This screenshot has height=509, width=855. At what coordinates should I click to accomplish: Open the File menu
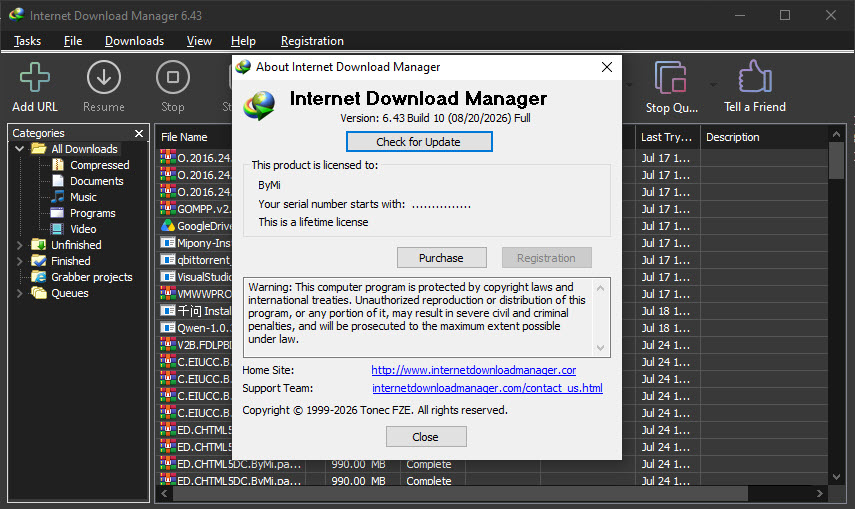pos(73,41)
